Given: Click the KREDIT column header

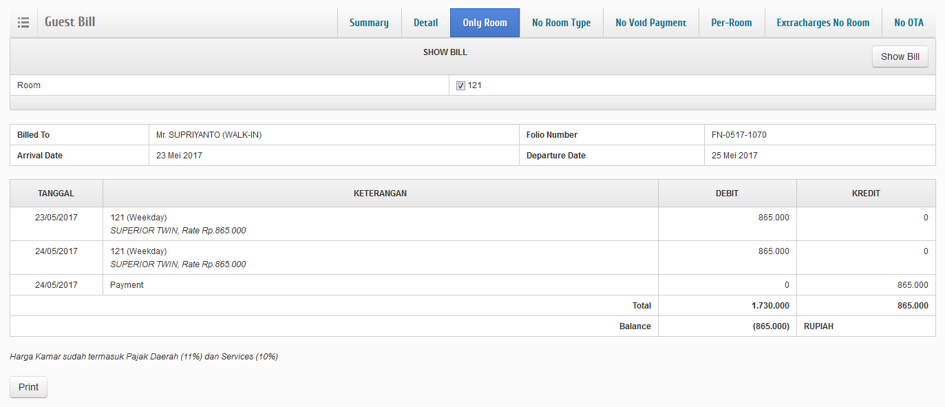Looking at the screenshot, I should [866, 193].
